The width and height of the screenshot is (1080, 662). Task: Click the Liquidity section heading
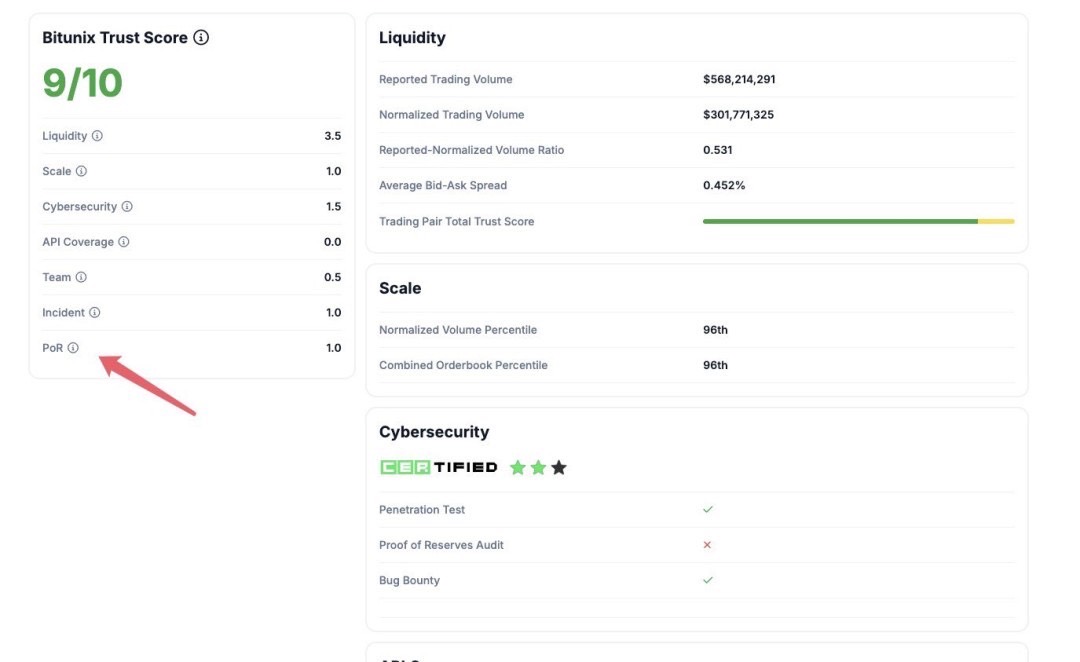click(x=412, y=37)
